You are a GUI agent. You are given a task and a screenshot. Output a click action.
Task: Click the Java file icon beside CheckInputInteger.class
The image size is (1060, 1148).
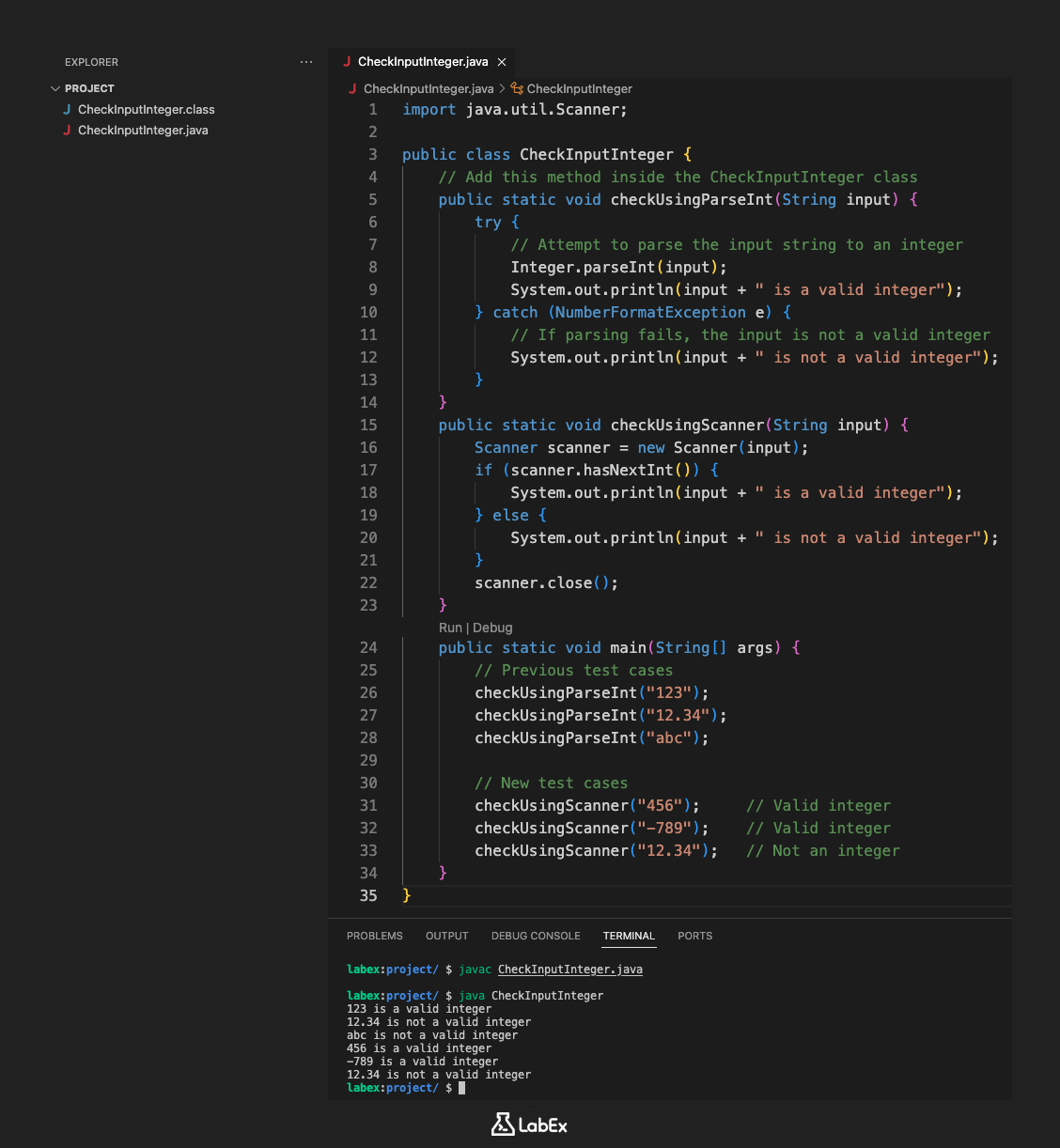[x=67, y=110]
